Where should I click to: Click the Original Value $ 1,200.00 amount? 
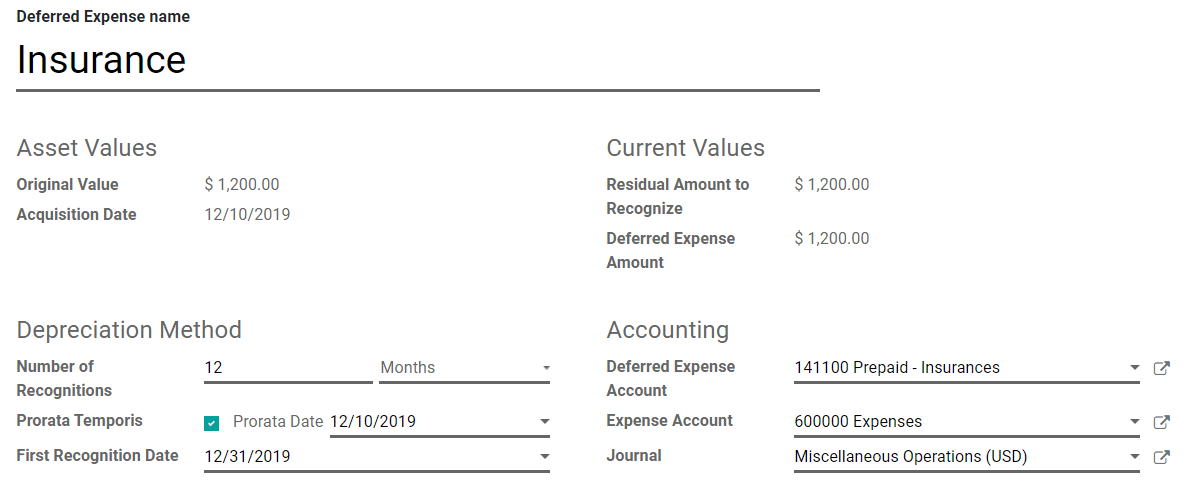pos(242,184)
